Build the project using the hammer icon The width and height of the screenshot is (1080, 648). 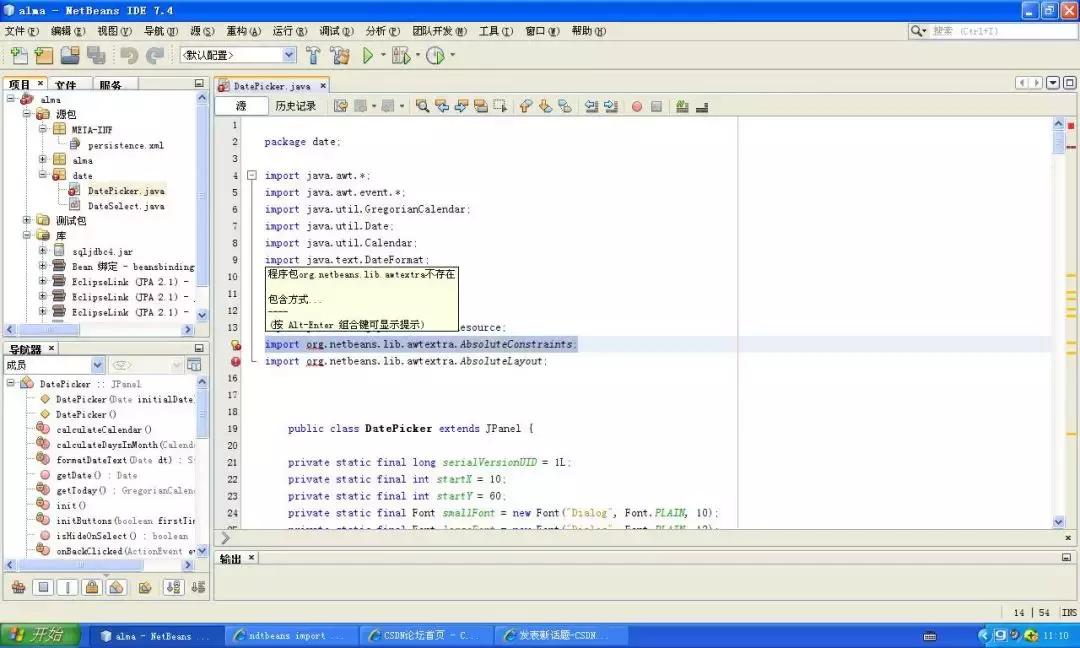pos(312,55)
